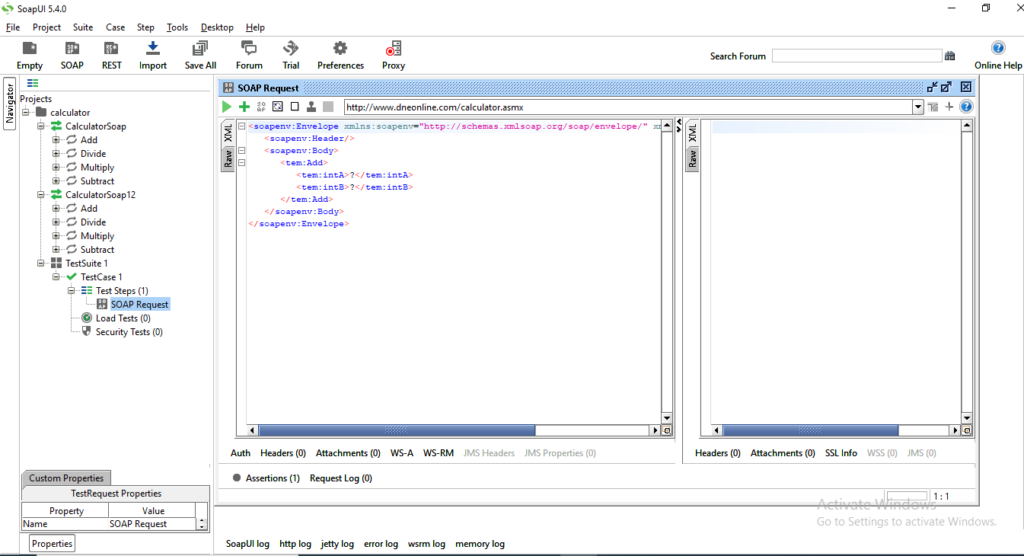Open the Tools menu

pos(177,27)
